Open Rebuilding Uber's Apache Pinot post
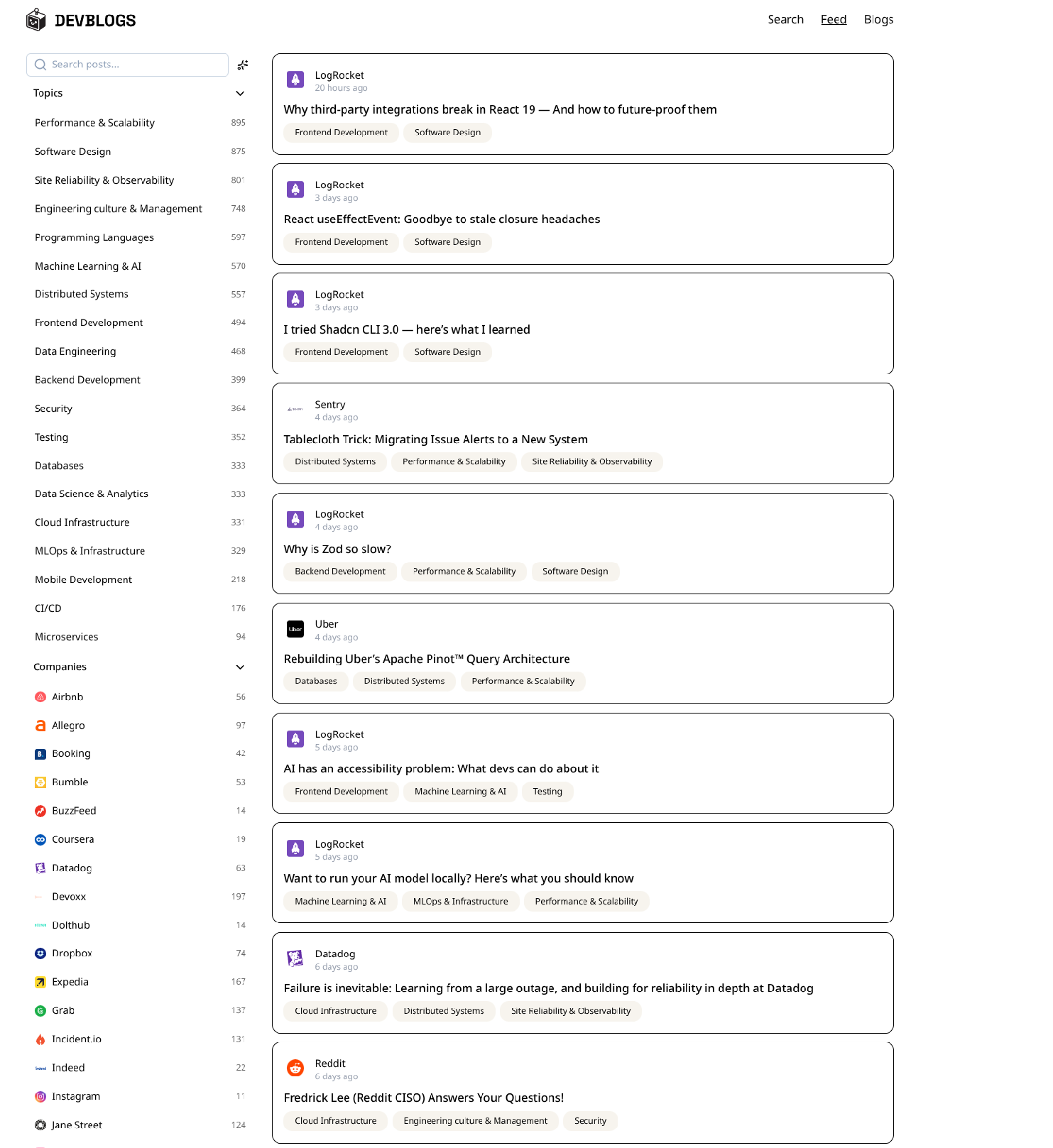The width and height of the screenshot is (1053, 1148). point(427,659)
